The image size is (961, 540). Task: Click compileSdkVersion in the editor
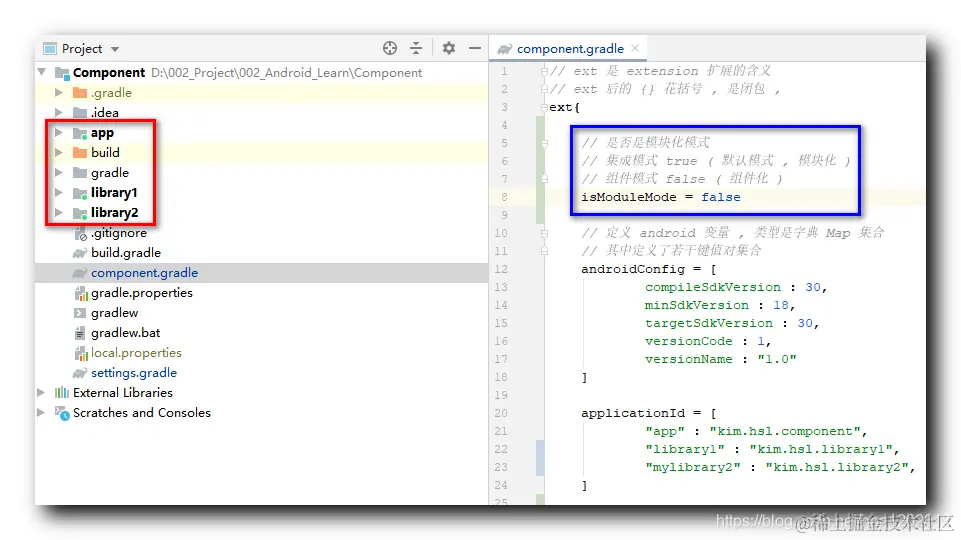713,287
